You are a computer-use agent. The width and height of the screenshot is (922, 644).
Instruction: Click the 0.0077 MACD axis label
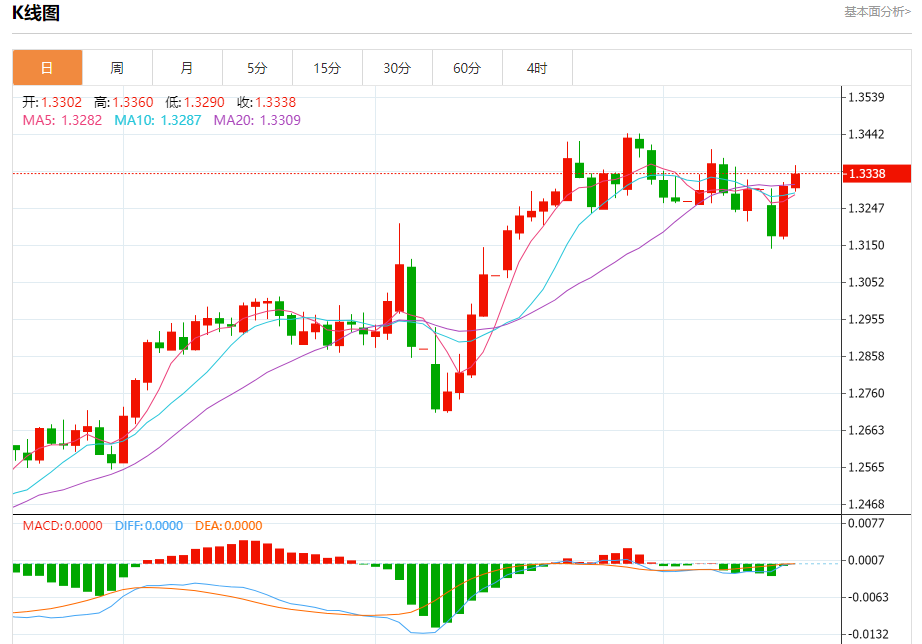coord(866,523)
